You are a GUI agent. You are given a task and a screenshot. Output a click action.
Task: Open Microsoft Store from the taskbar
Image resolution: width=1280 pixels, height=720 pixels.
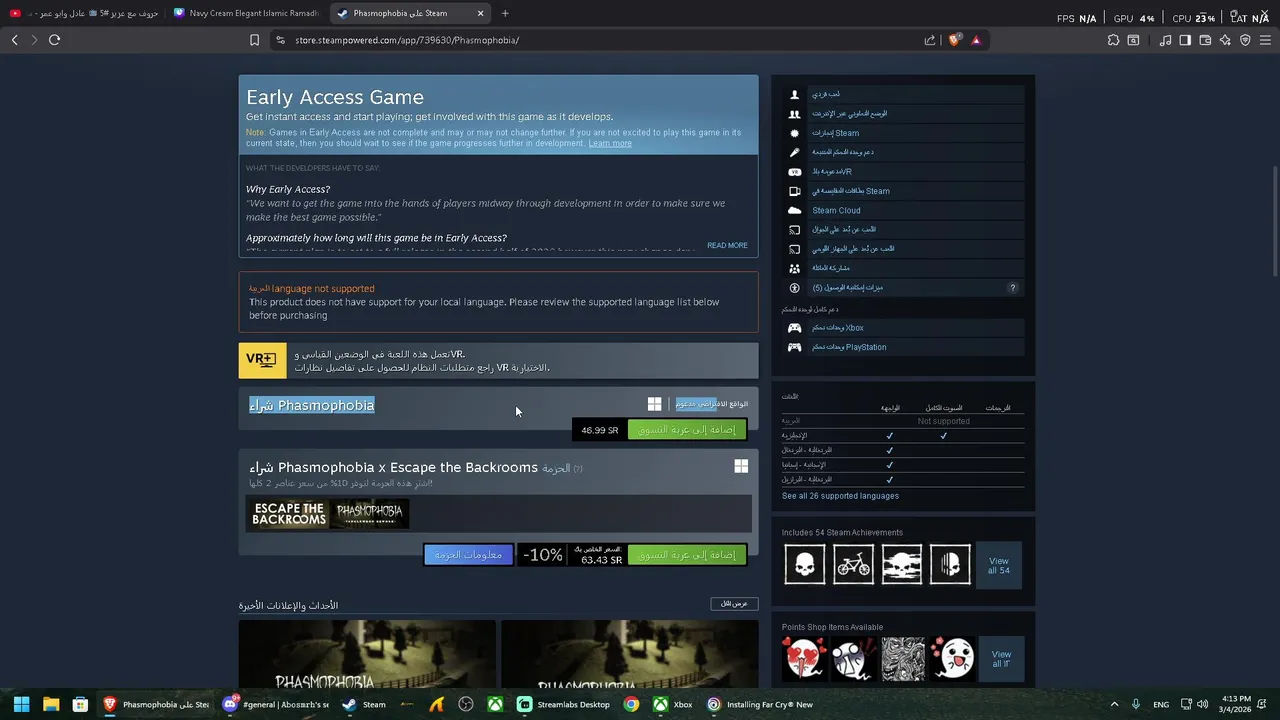tap(80, 704)
